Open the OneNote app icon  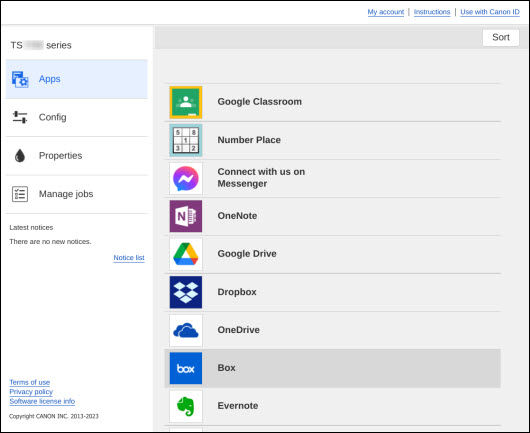tap(186, 216)
